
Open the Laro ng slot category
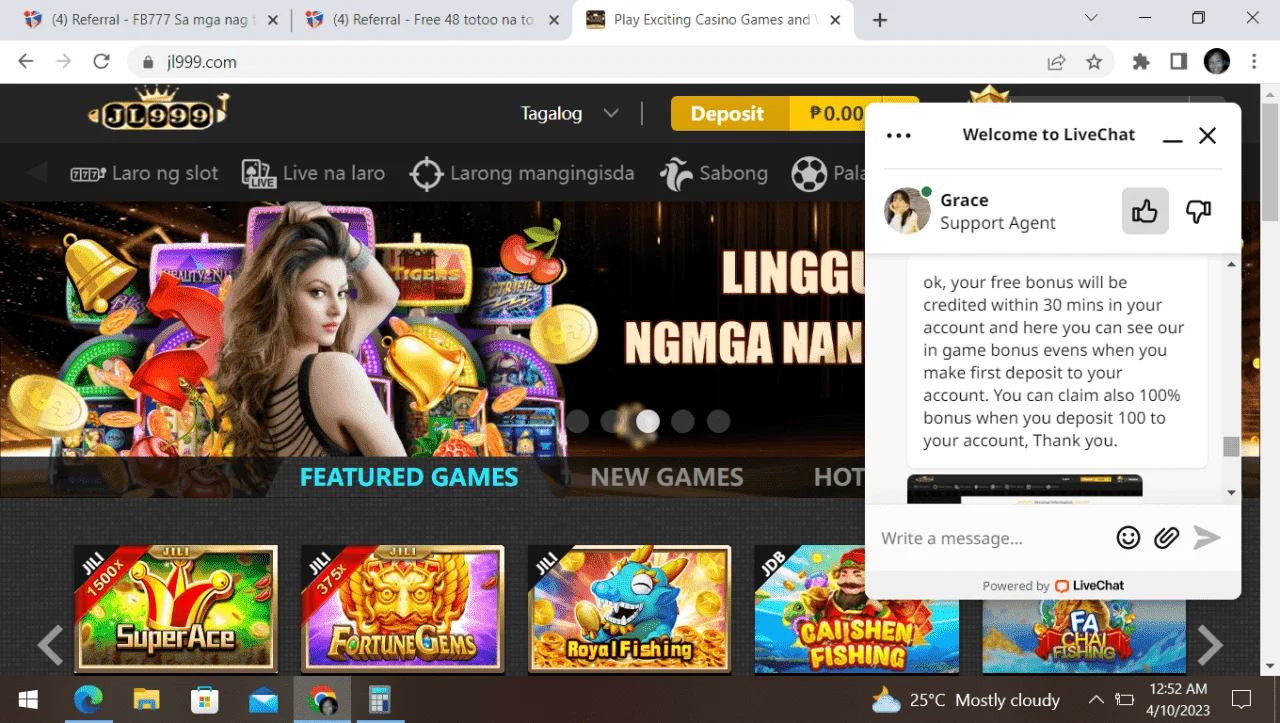point(145,173)
